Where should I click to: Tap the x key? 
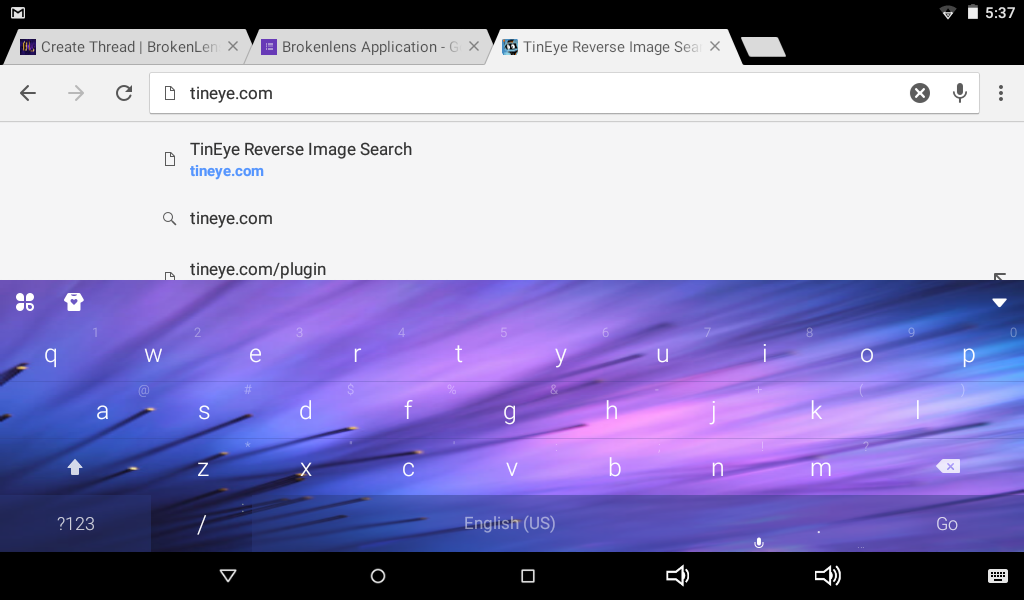click(306, 467)
